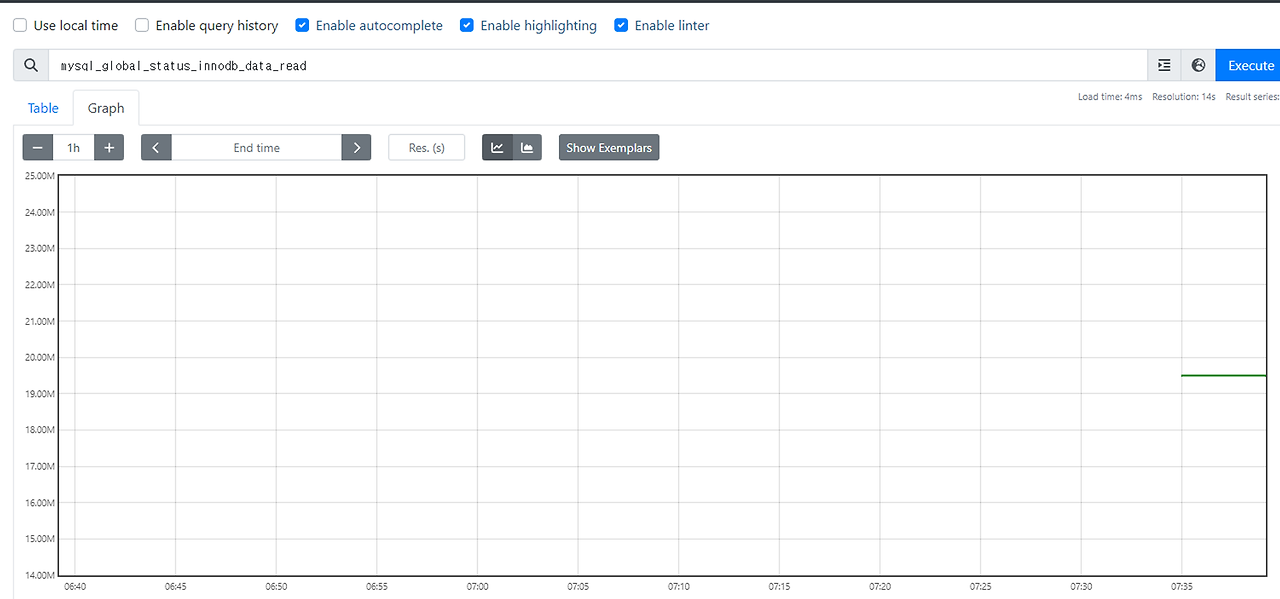Viewport: 1280px width, 599px height.
Task: Click the 25.00M y-axis label
Action: pyautogui.click(x=40, y=176)
